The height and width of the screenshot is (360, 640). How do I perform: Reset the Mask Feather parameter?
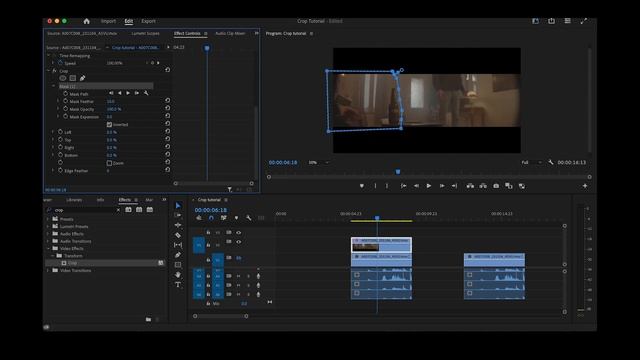pos(167,100)
